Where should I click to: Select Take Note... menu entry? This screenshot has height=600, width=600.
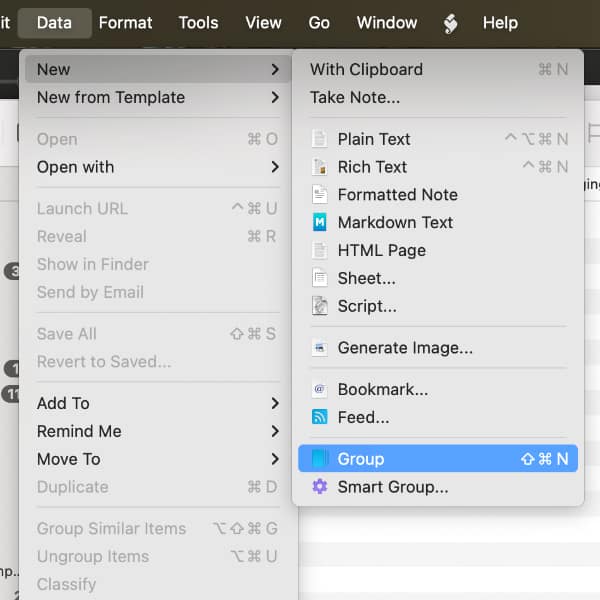(x=355, y=97)
